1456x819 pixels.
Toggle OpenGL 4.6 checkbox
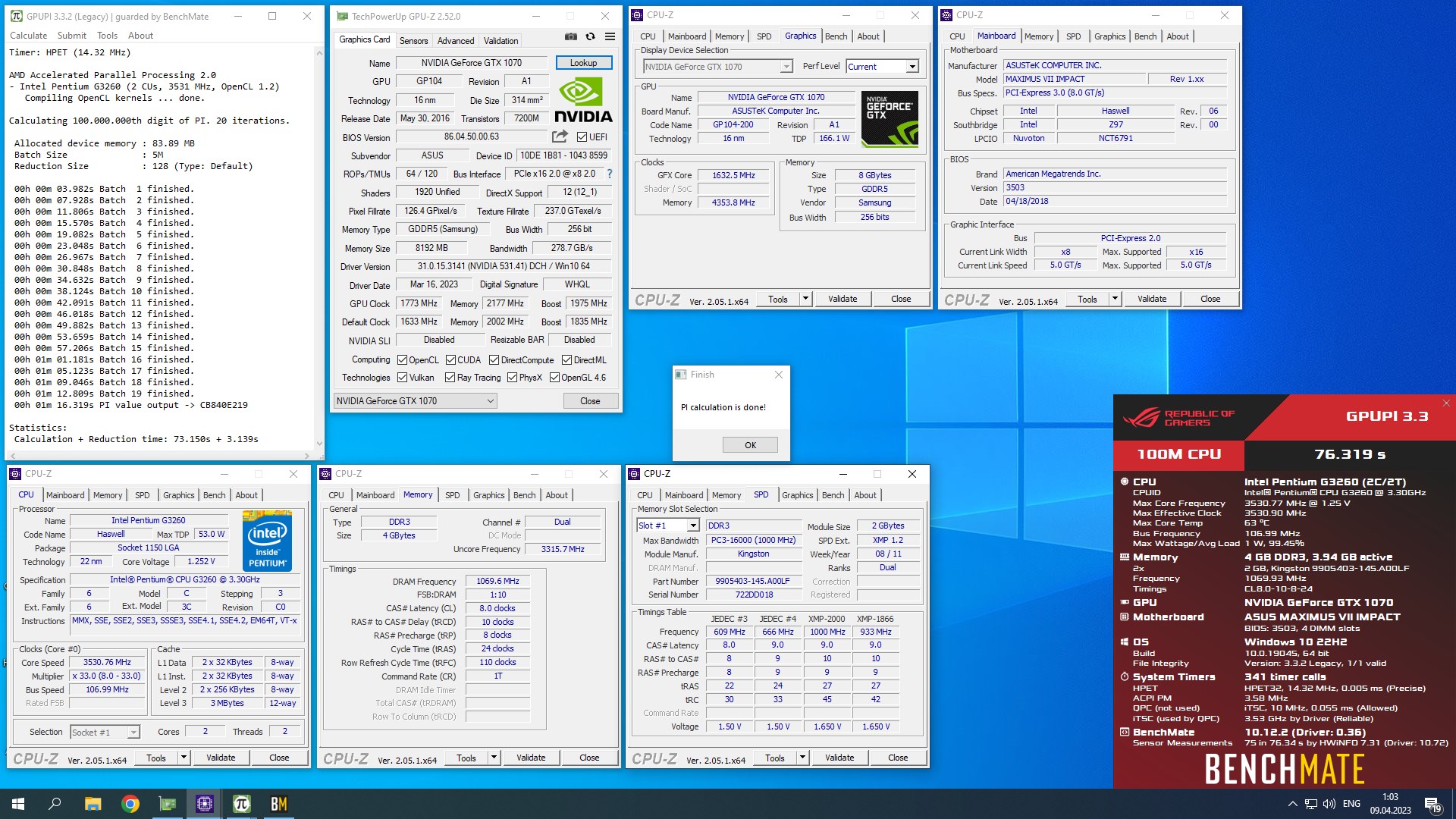point(554,378)
